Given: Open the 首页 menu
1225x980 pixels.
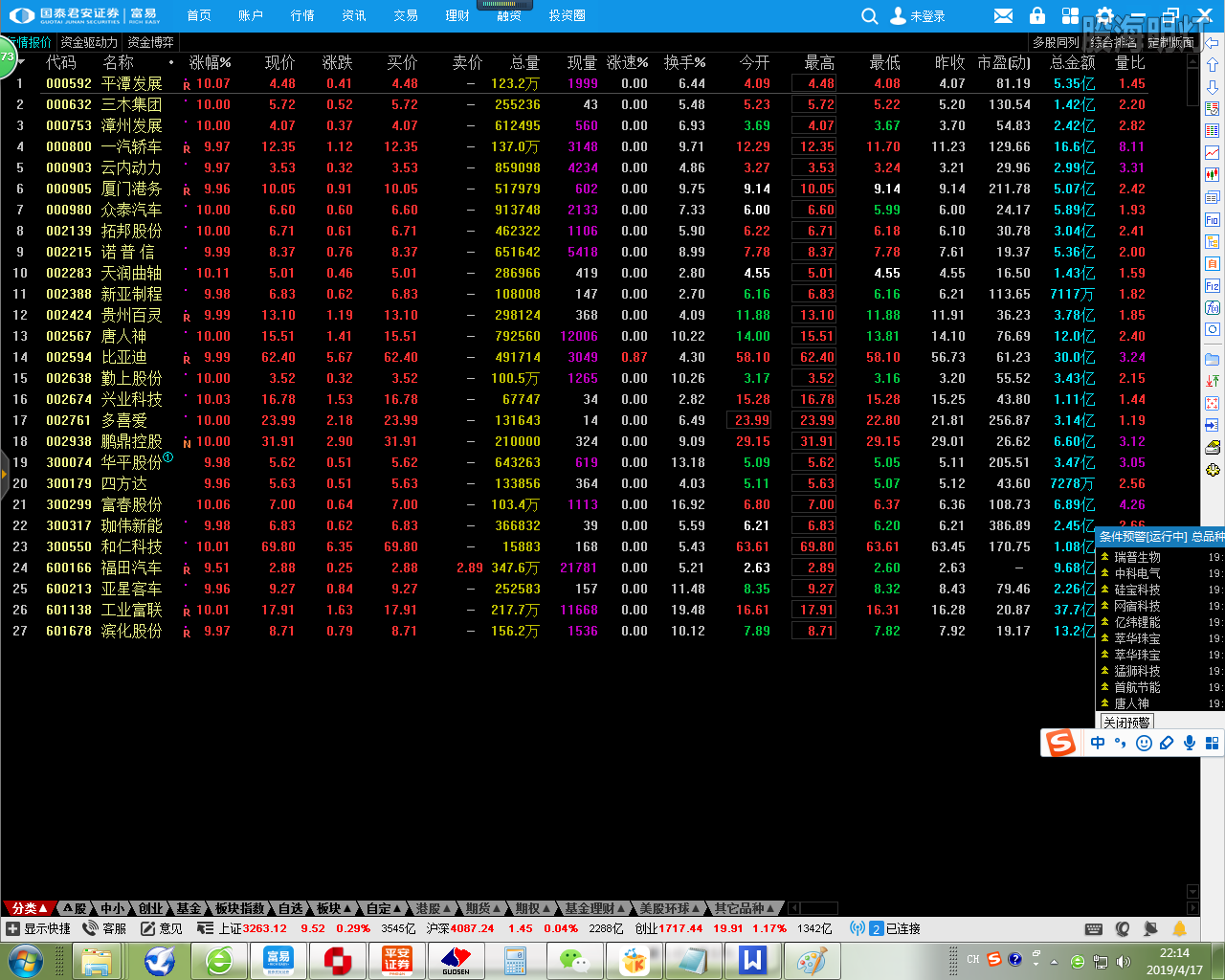Looking at the screenshot, I should pyautogui.click(x=199, y=16).
